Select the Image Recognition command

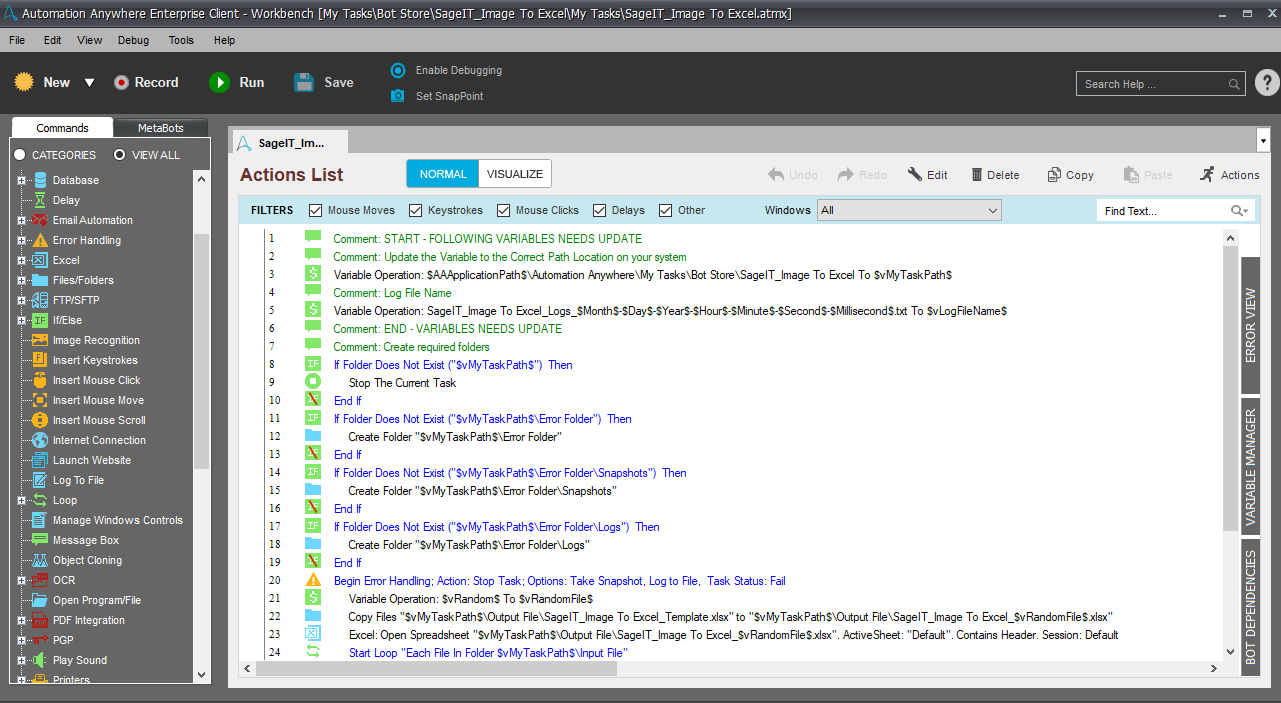pyautogui.click(x=96, y=340)
